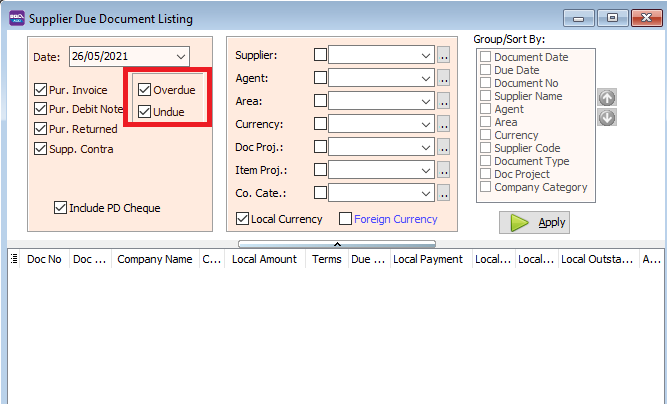
Task: Toggle Local Currency checkbox
Action: [242, 219]
